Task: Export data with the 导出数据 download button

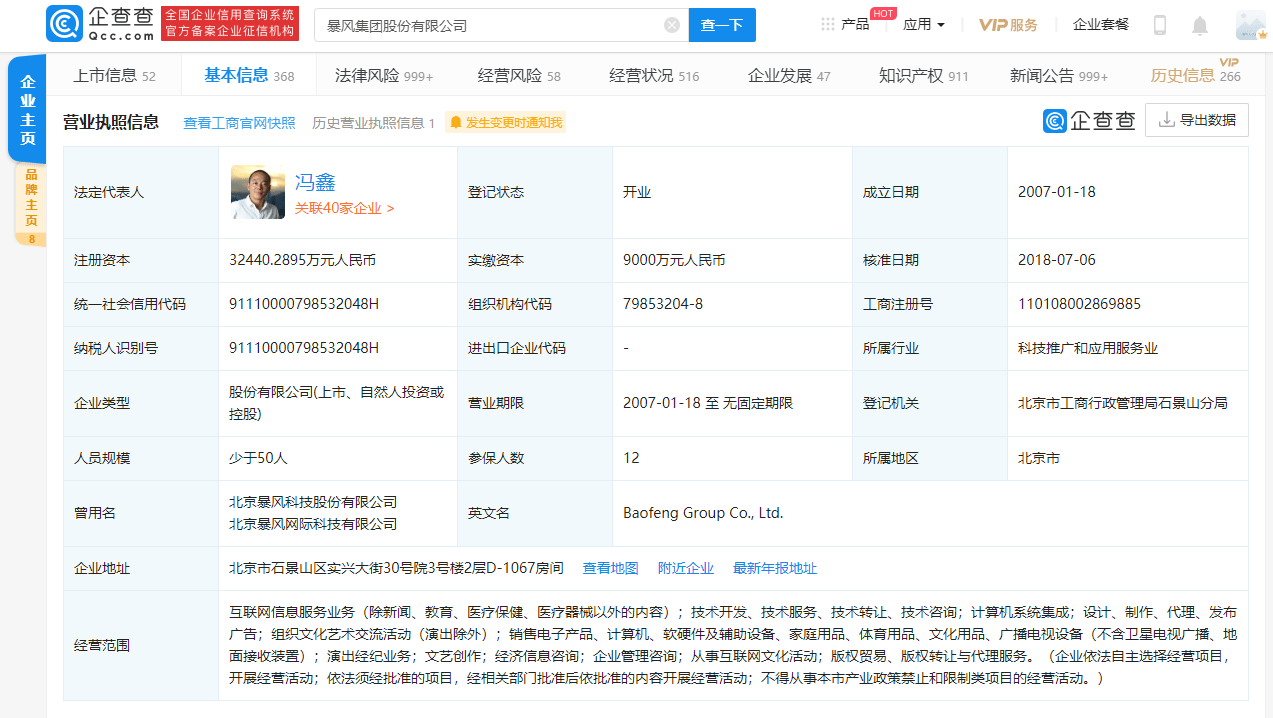Action: 1196,119
